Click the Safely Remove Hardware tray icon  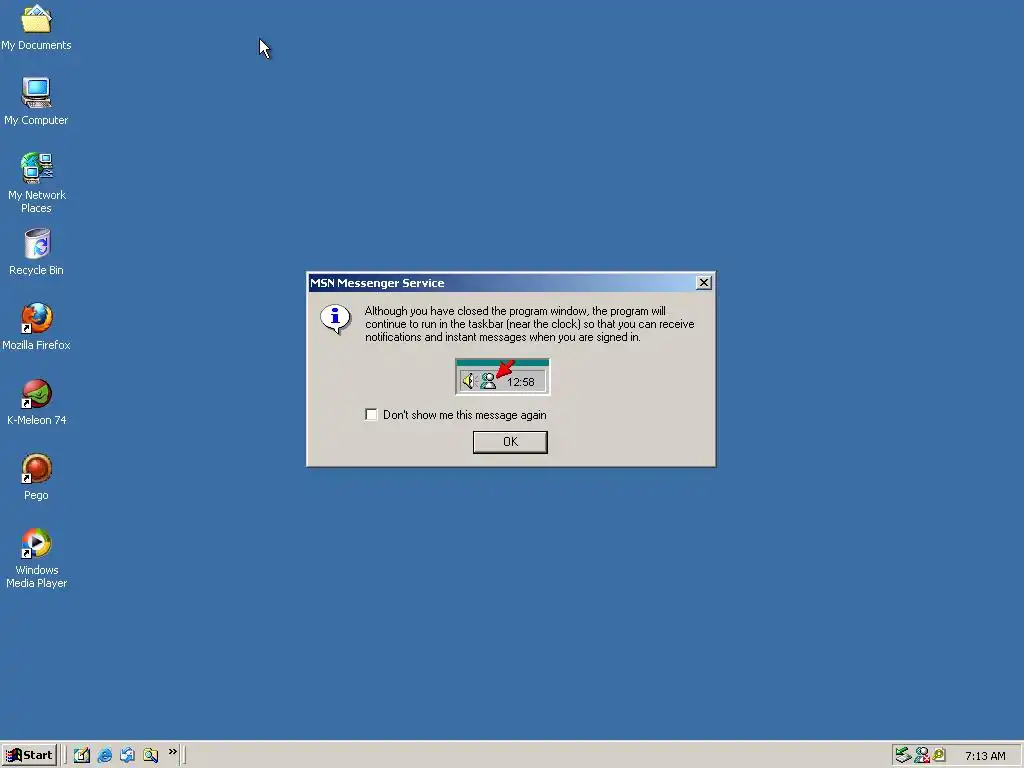903,755
